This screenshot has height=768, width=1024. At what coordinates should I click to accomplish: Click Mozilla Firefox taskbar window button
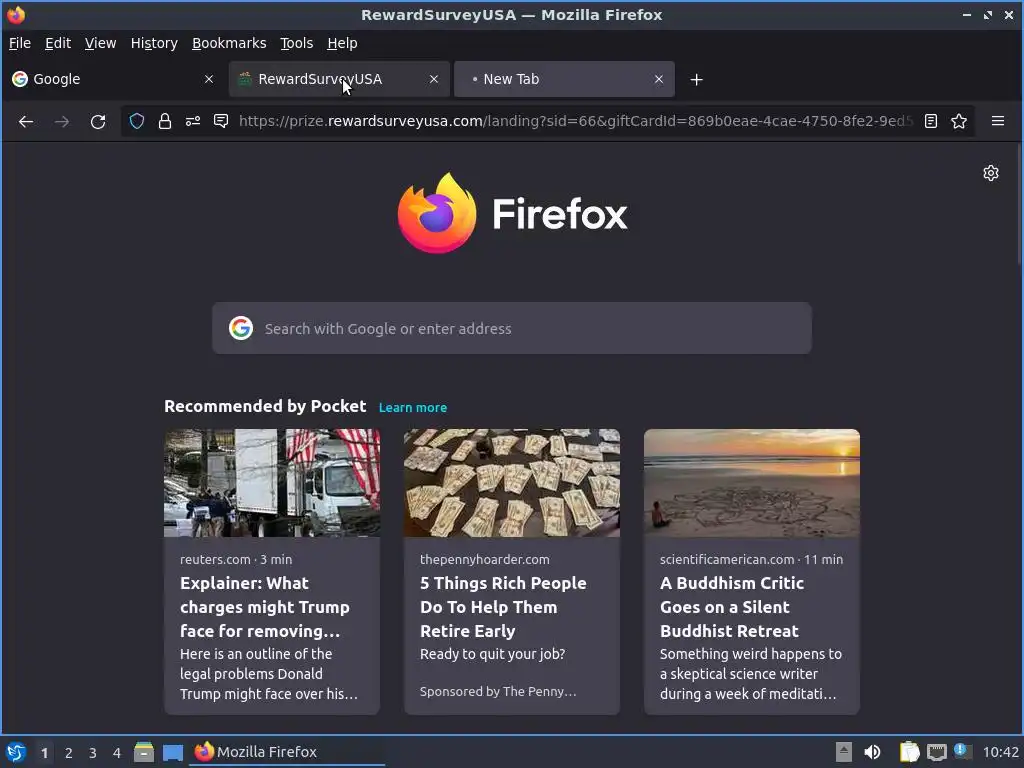[287, 752]
